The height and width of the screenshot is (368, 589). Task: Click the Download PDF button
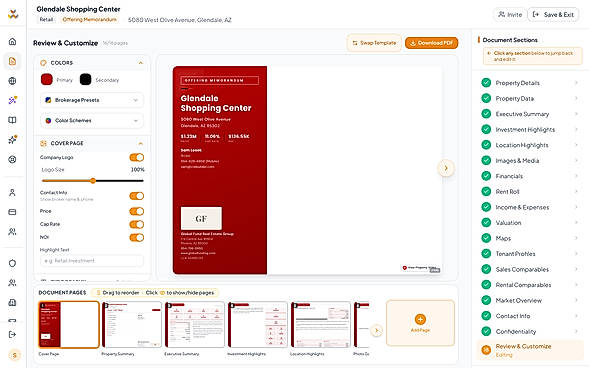coord(432,43)
